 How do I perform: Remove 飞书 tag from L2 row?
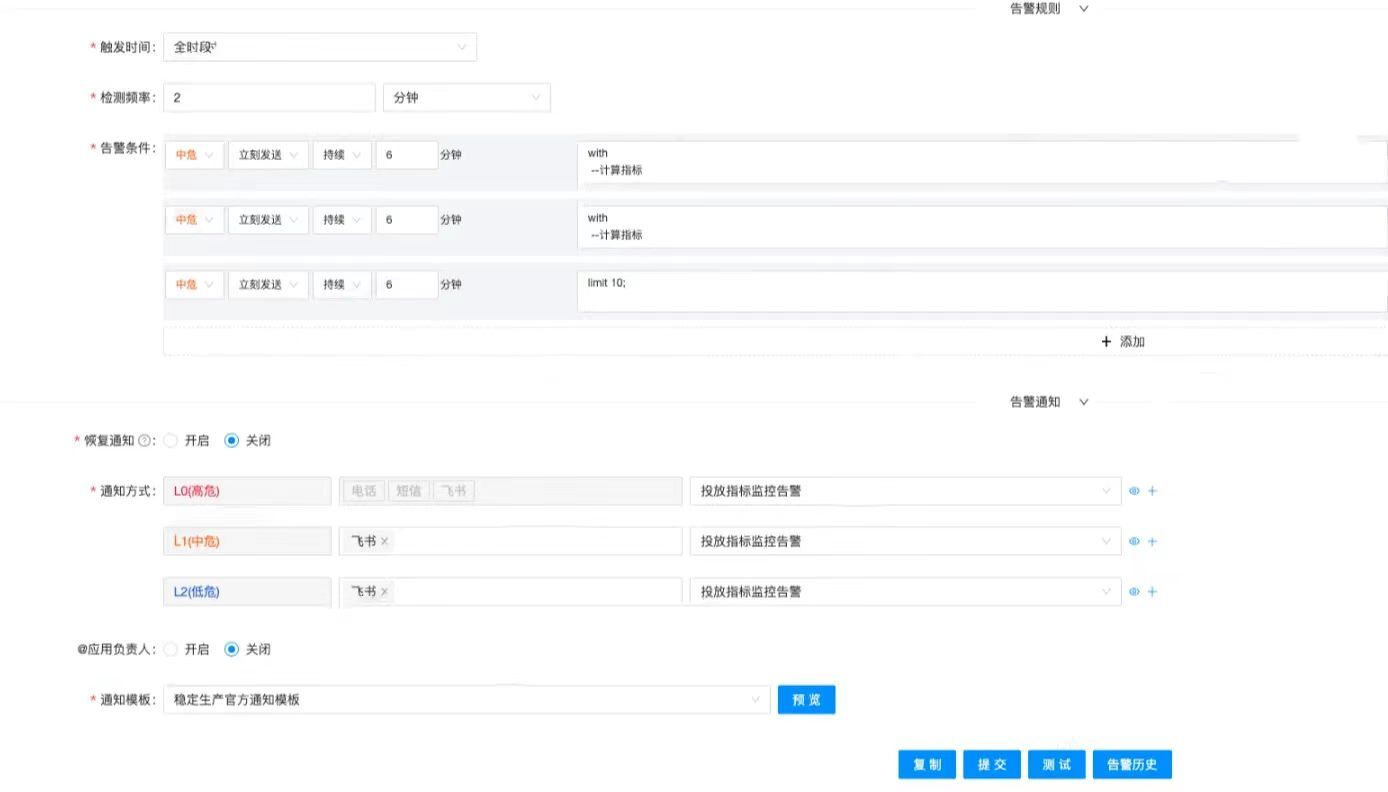(384, 591)
